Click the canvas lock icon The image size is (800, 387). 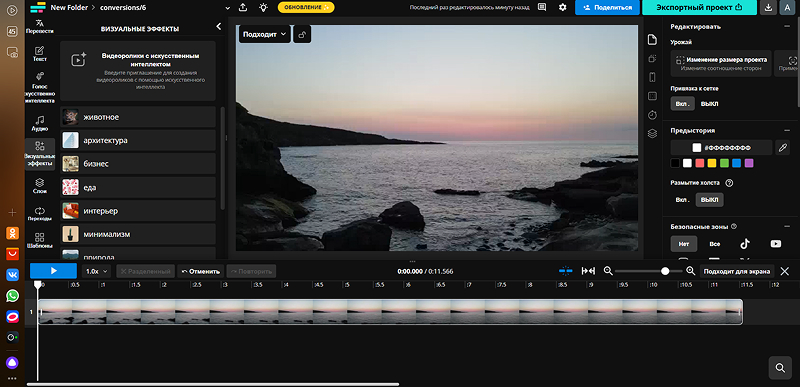tap(302, 35)
